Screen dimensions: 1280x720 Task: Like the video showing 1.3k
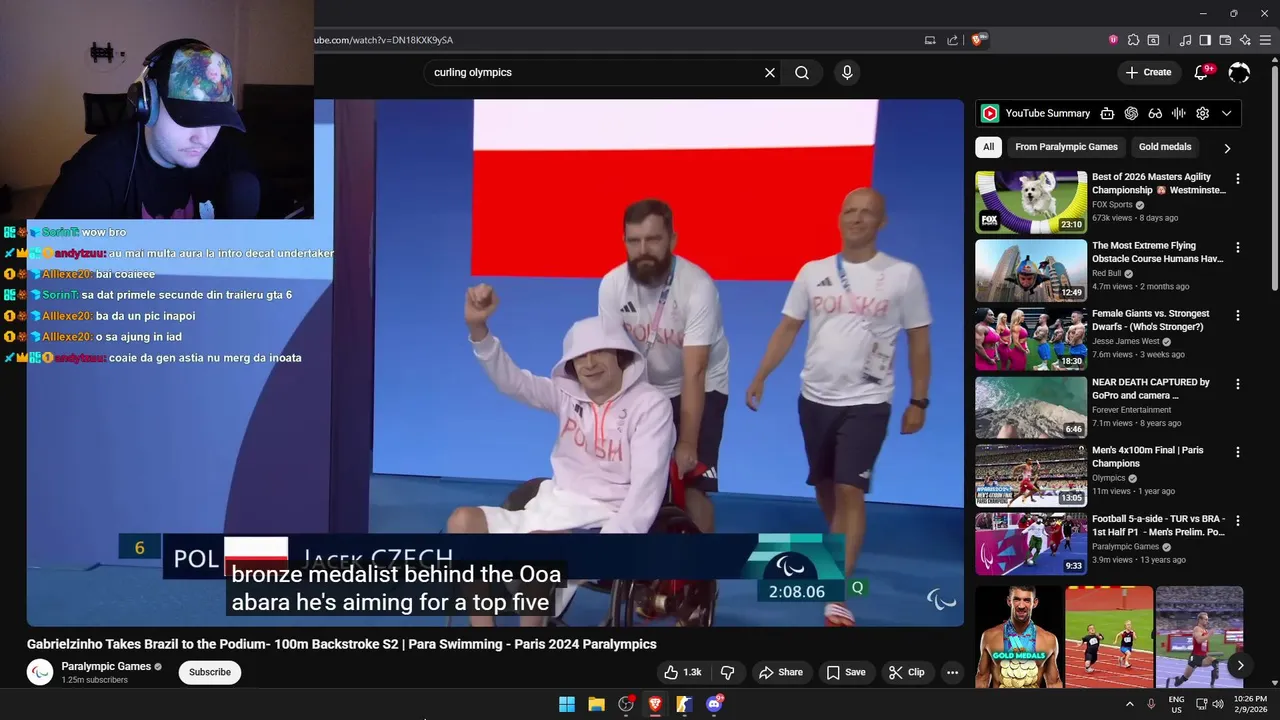click(x=684, y=672)
